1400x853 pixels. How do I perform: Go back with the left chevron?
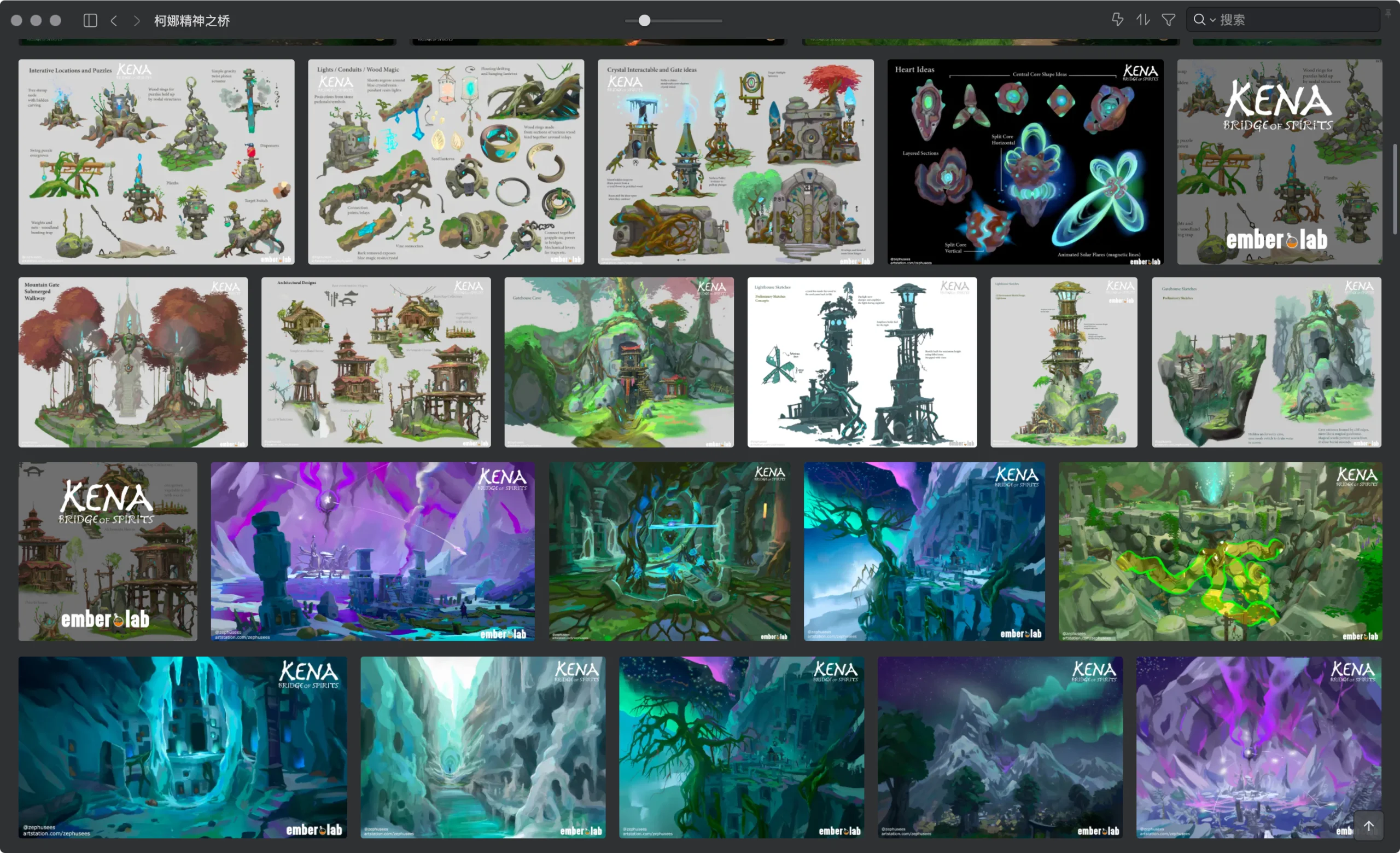coord(114,20)
